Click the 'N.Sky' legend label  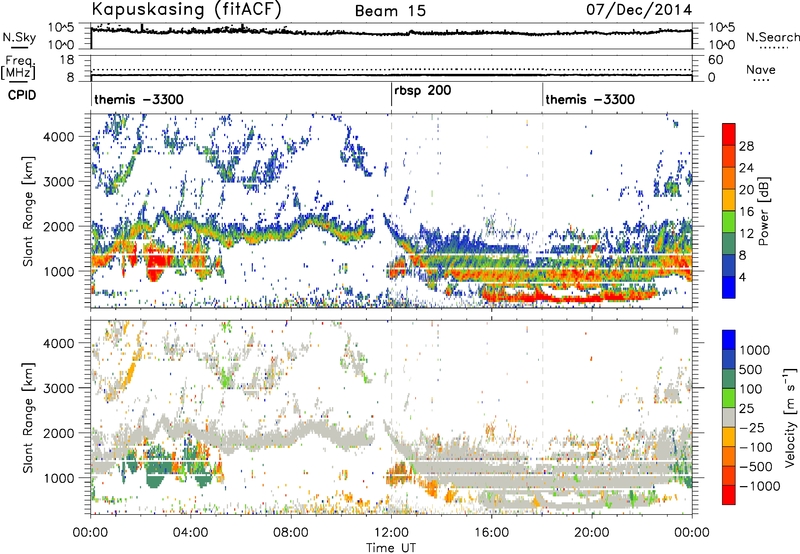19,37
